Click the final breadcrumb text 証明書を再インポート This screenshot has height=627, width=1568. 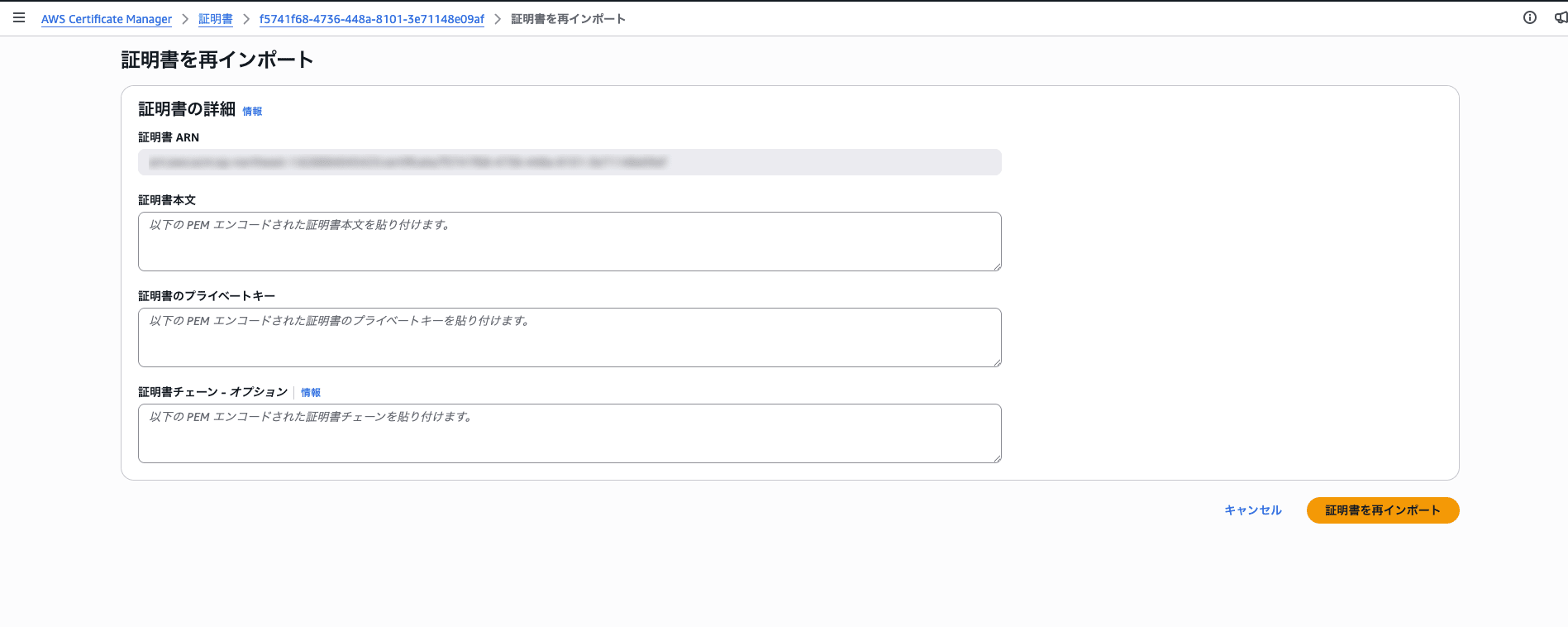point(568,19)
